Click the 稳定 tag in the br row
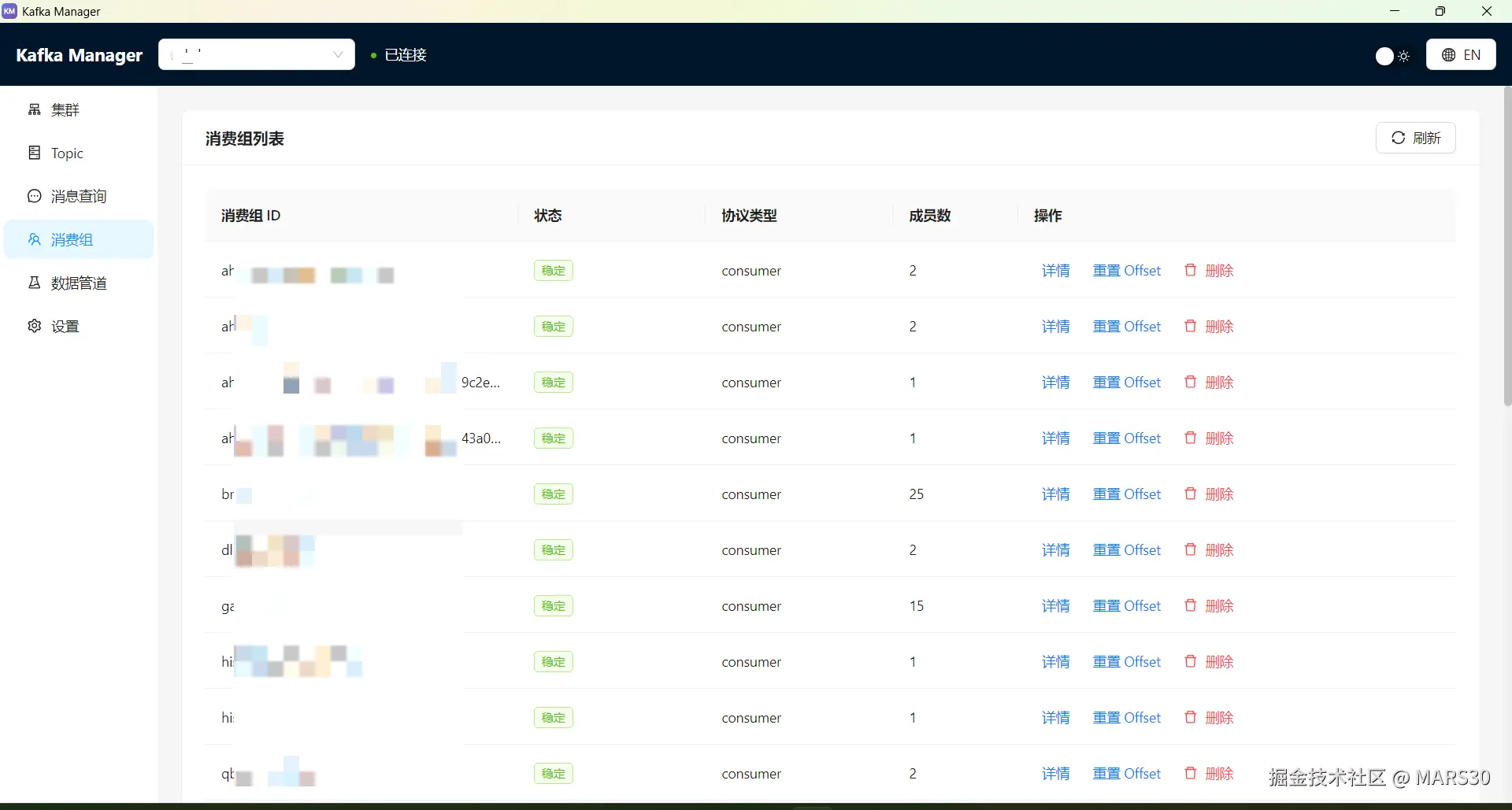This screenshot has height=810, width=1512. click(x=554, y=494)
